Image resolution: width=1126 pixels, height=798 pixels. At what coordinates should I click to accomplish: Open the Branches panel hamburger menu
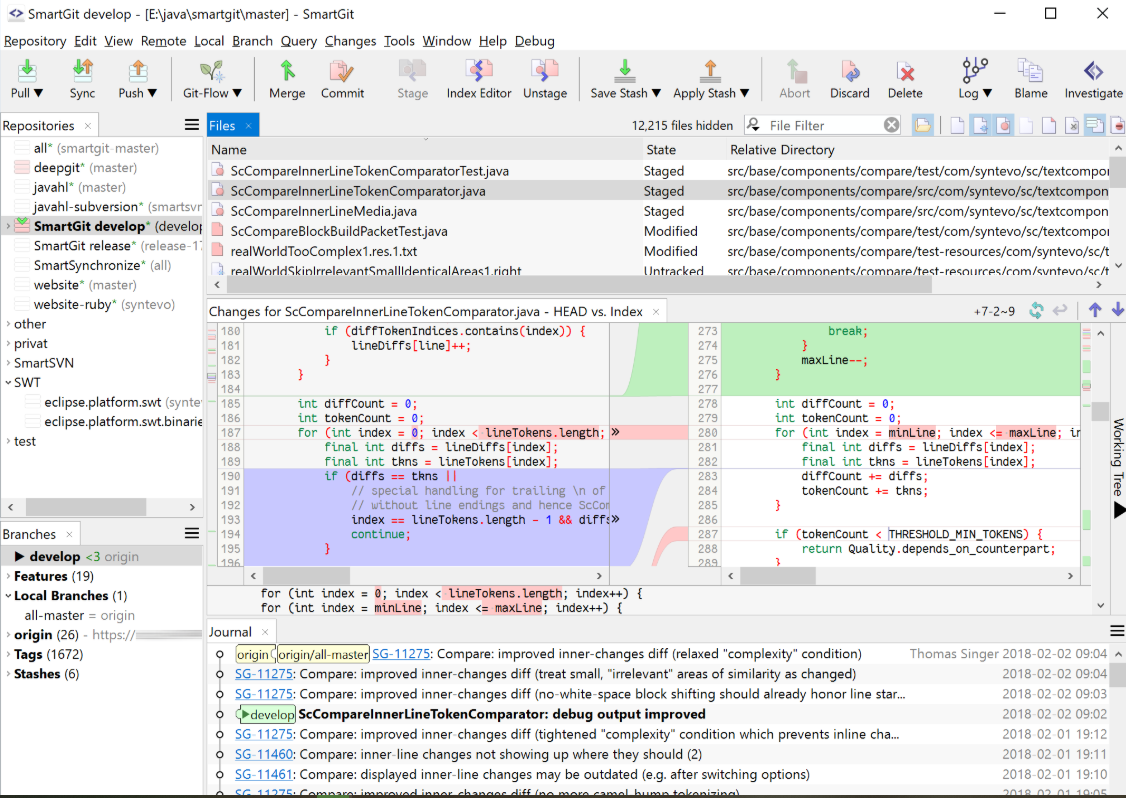[192, 533]
